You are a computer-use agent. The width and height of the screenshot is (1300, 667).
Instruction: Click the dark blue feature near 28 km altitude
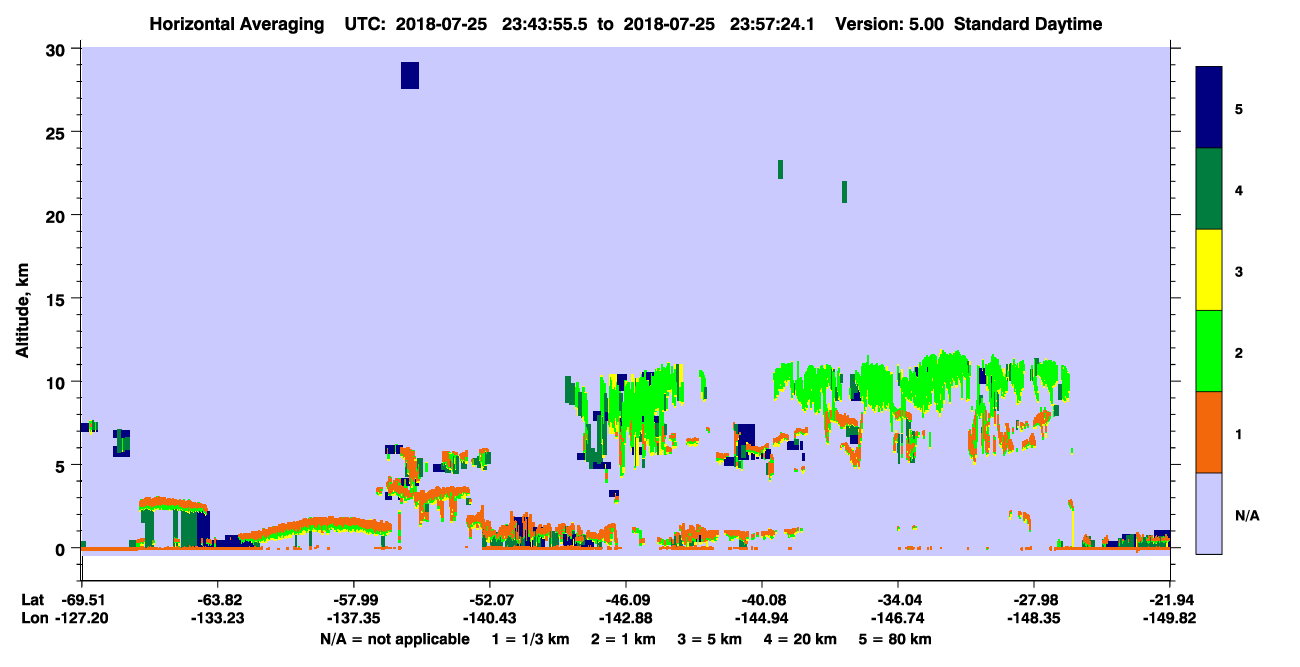tap(410, 75)
